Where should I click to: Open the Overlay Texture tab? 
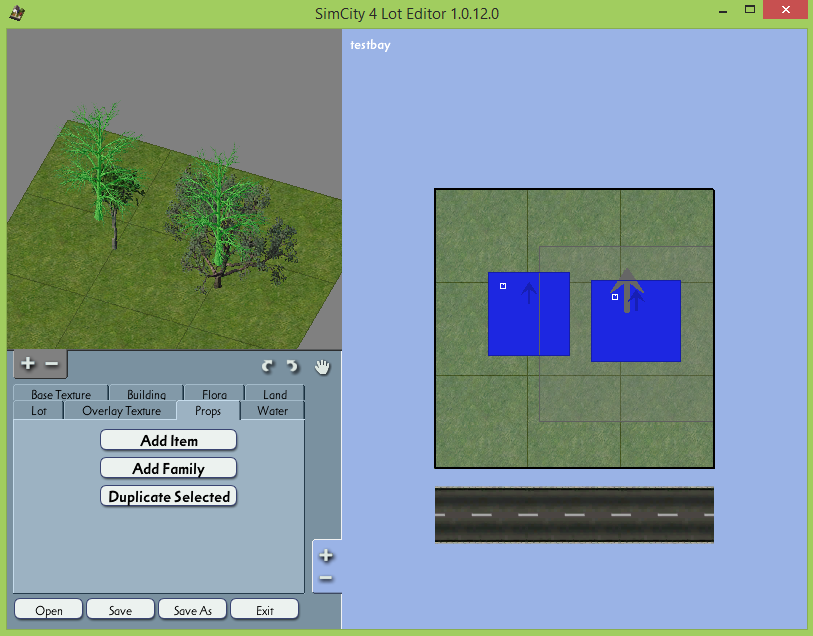[x=121, y=411]
